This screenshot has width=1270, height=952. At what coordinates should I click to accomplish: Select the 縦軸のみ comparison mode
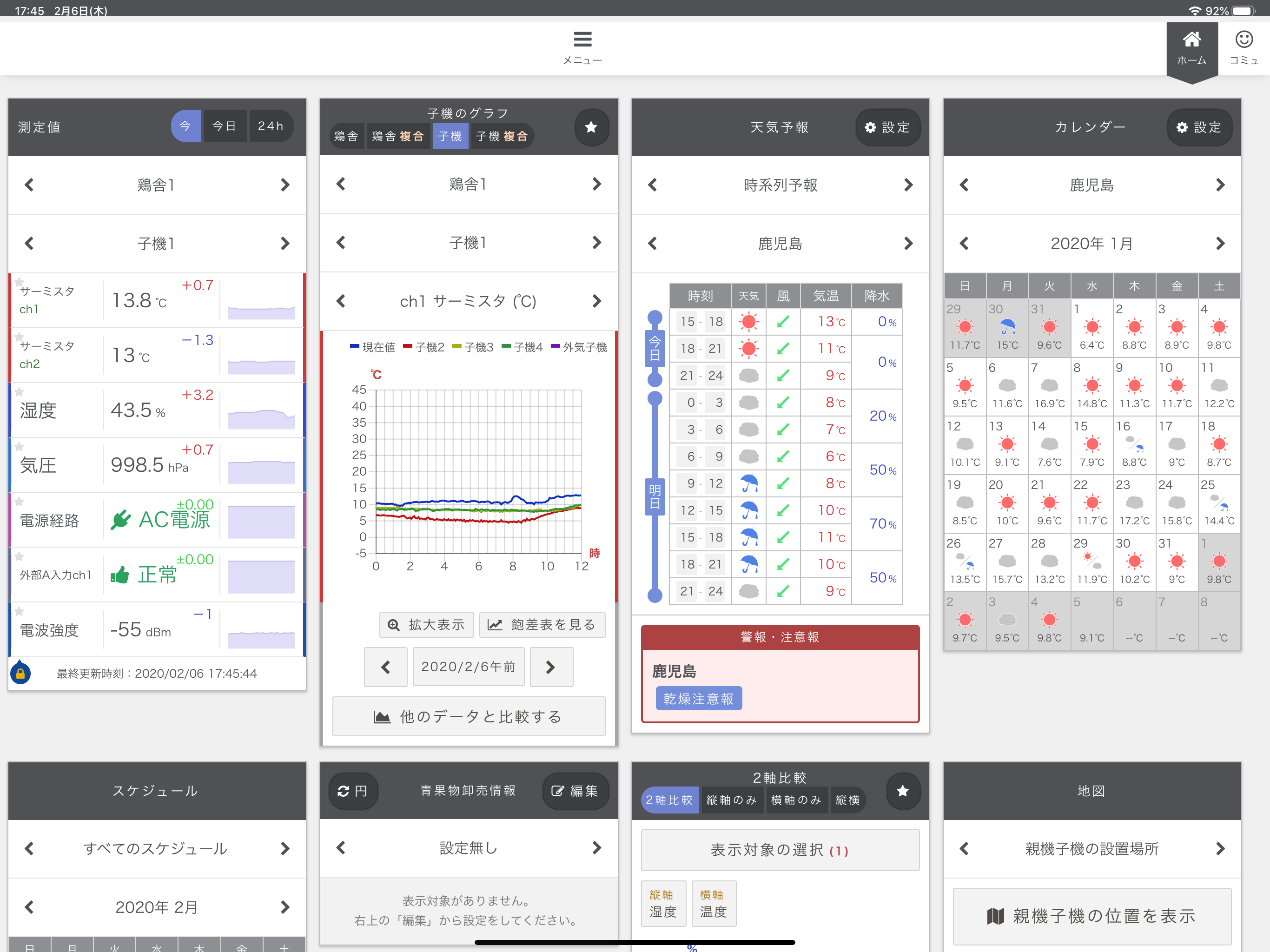point(731,800)
